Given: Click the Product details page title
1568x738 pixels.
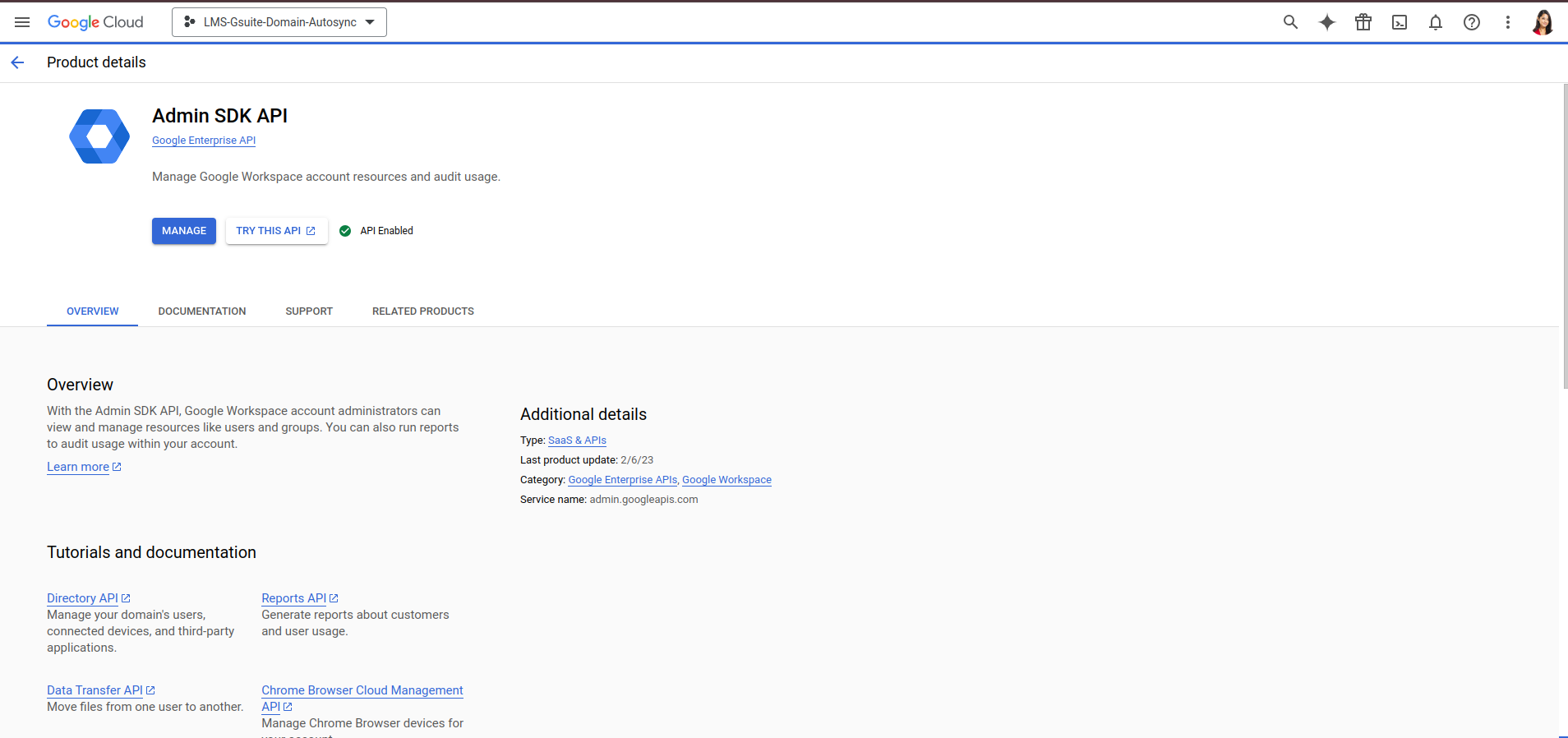Looking at the screenshot, I should tap(96, 62).
